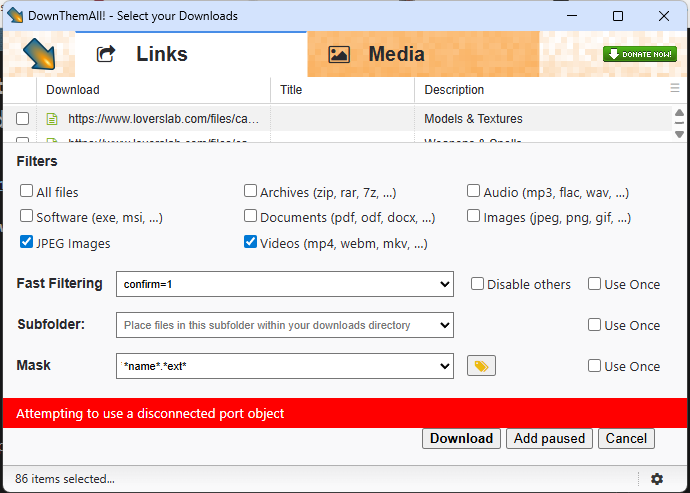Minimize the DownThemAll window
Image resolution: width=690 pixels, height=493 pixels.
point(572,16)
